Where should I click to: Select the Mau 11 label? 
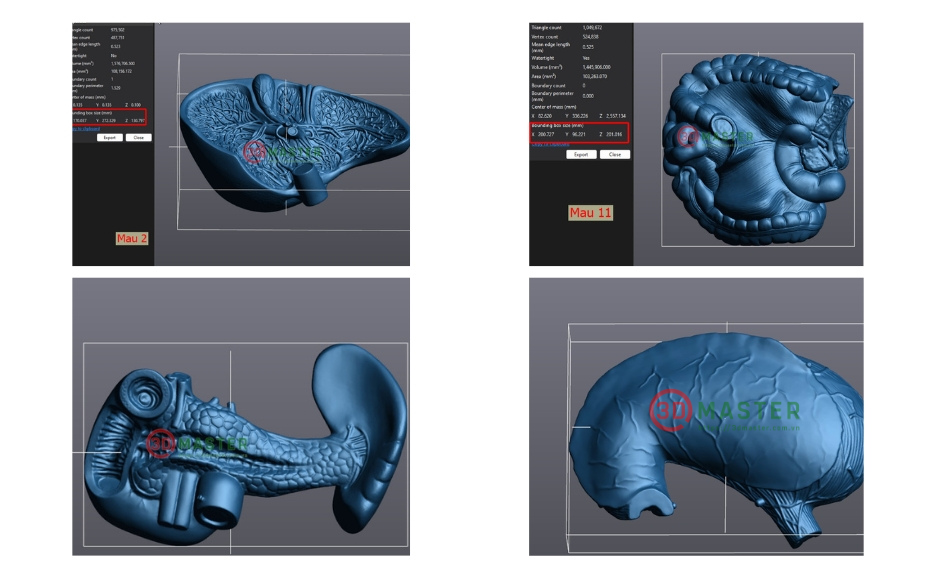(x=588, y=211)
